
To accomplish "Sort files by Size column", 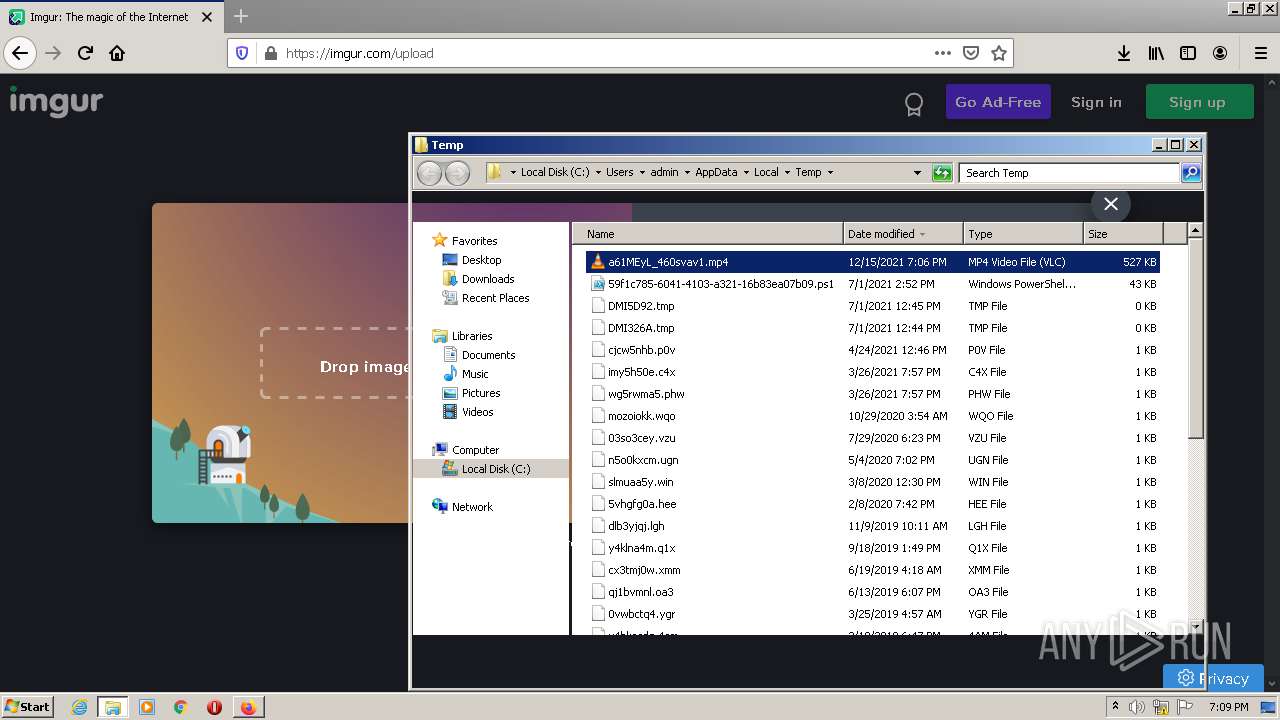I will tap(1123, 234).
